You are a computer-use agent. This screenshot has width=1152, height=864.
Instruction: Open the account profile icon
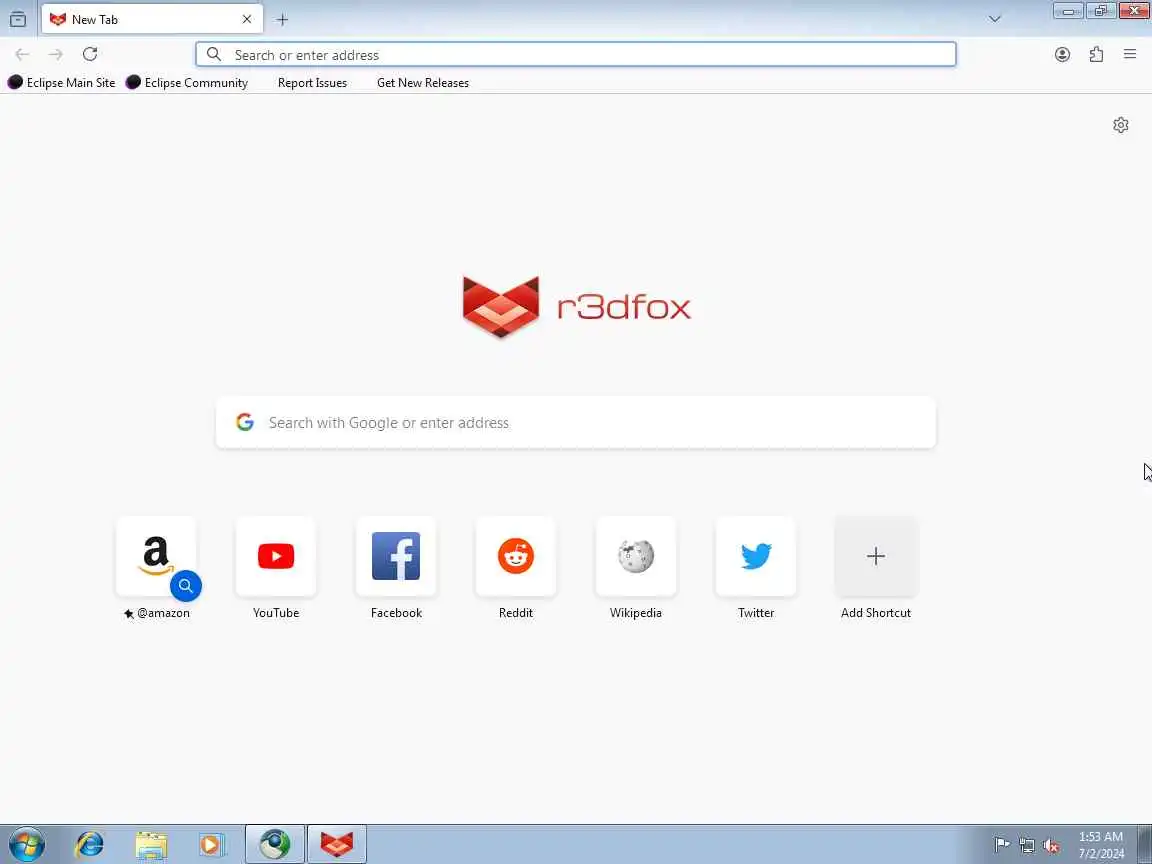[1062, 54]
